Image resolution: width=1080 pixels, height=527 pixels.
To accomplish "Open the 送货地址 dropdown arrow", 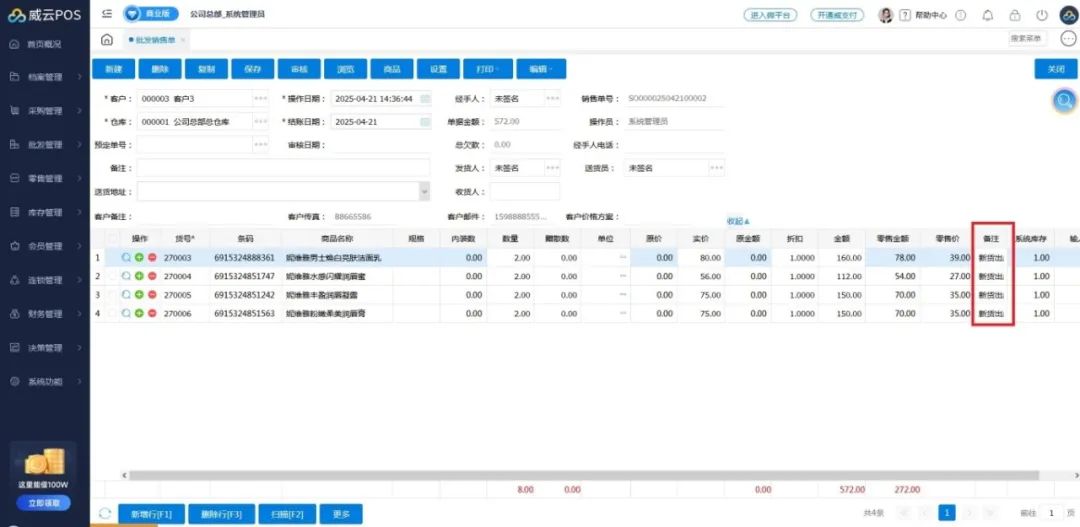I will coord(424,191).
